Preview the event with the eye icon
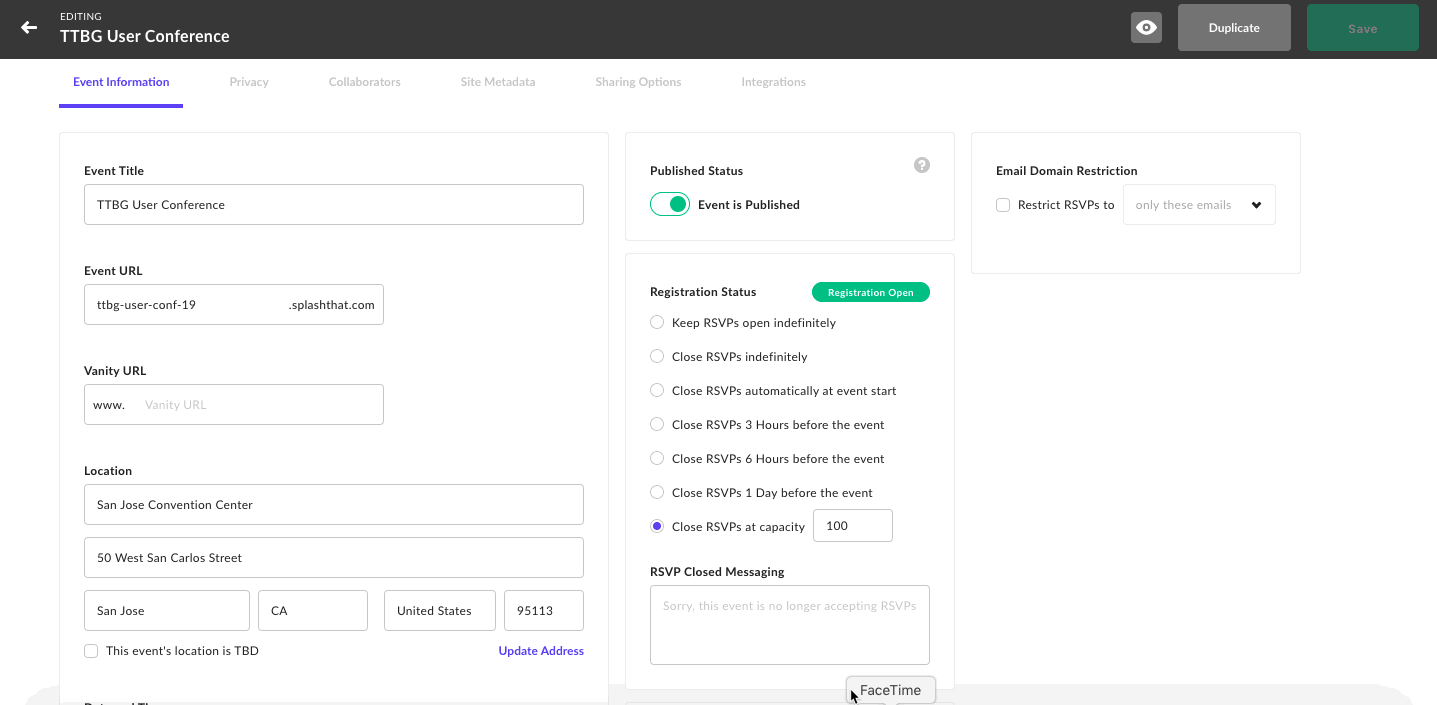The image size is (1437, 705). pos(1146,28)
